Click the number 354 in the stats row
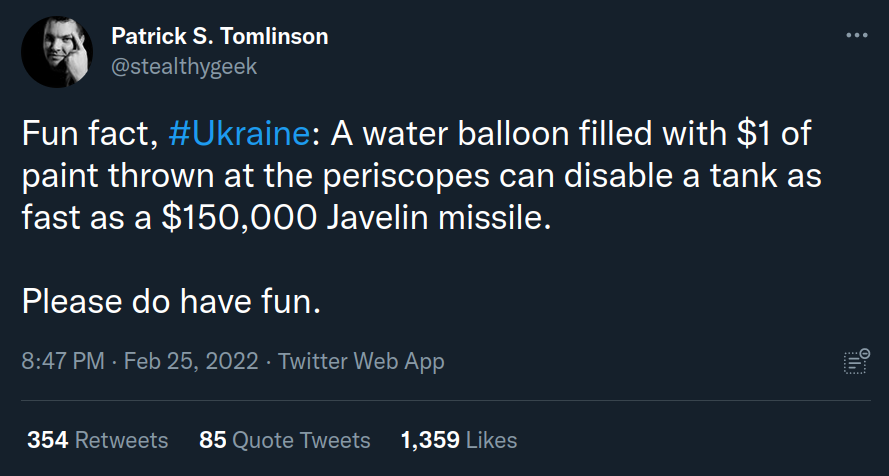The image size is (889, 476). click(x=47, y=440)
